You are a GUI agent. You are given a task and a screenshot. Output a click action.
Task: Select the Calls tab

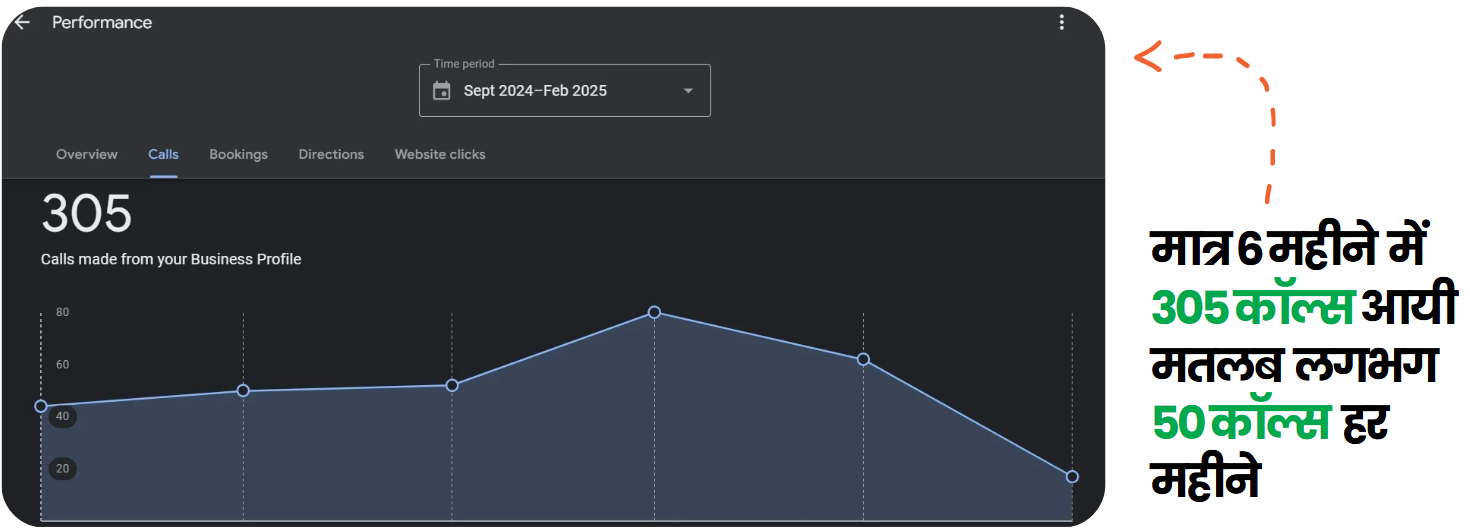[x=163, y=154]
